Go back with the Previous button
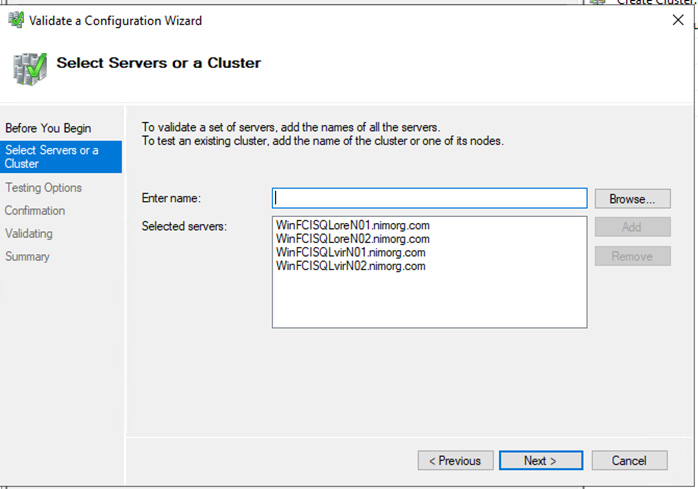698x489 pixels. coord(455,460)
